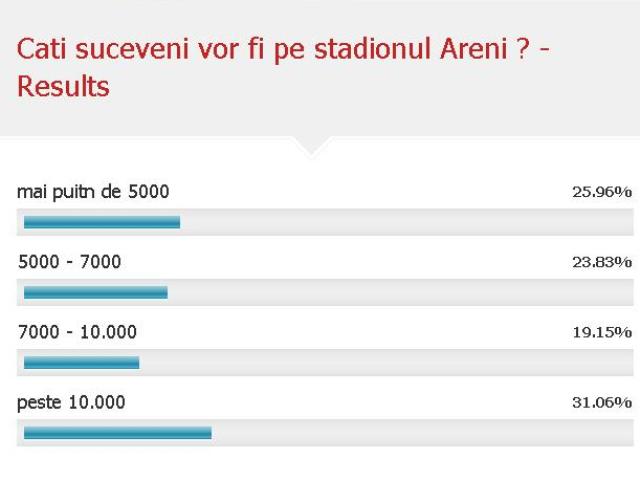The width and height of the screenshot is (640, 480).
Task: Click the downward pointer notch below the header
Action: 312,146
